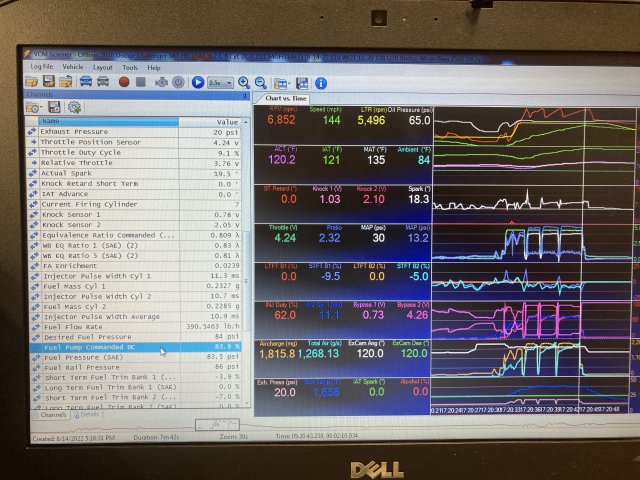This screenshot has height=480, width=640.
Task: Open the channel config folder icon dropdown
Action: pyautogui.click(x=33, y=107)
